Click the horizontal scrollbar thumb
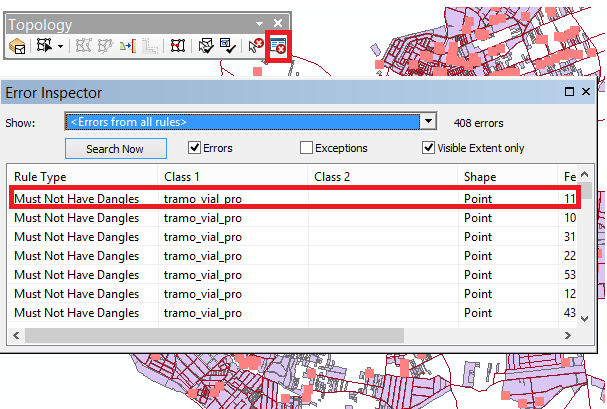Screen dimensions: 607x409 coord(214,335)
